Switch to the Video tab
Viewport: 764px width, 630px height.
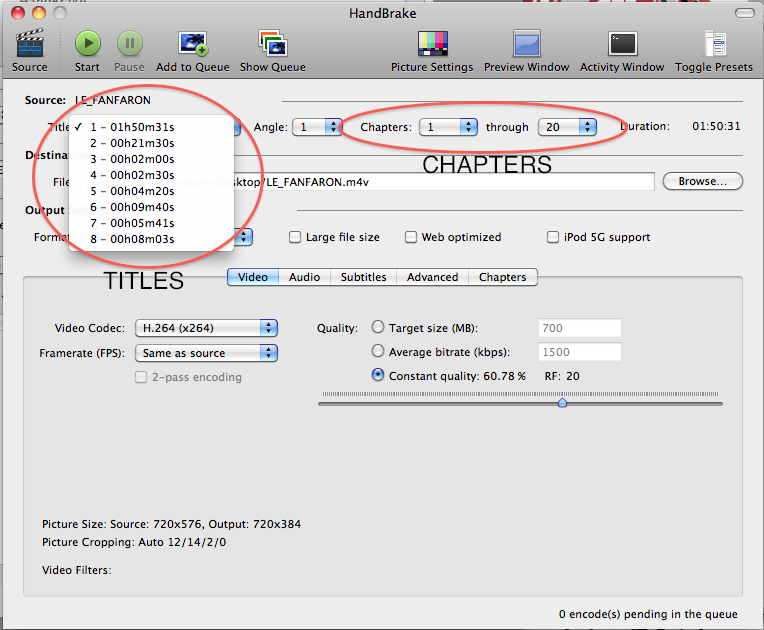(253, 277)
